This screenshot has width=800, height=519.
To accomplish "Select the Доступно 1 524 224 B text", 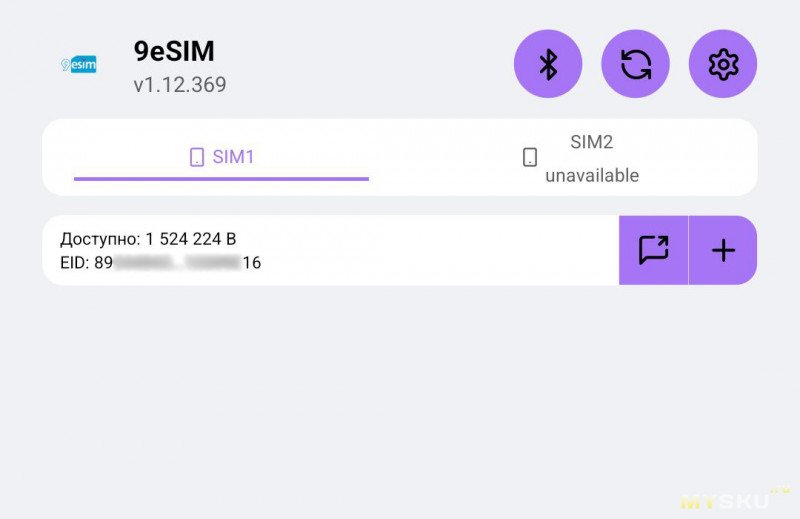I will coord(148,239).
